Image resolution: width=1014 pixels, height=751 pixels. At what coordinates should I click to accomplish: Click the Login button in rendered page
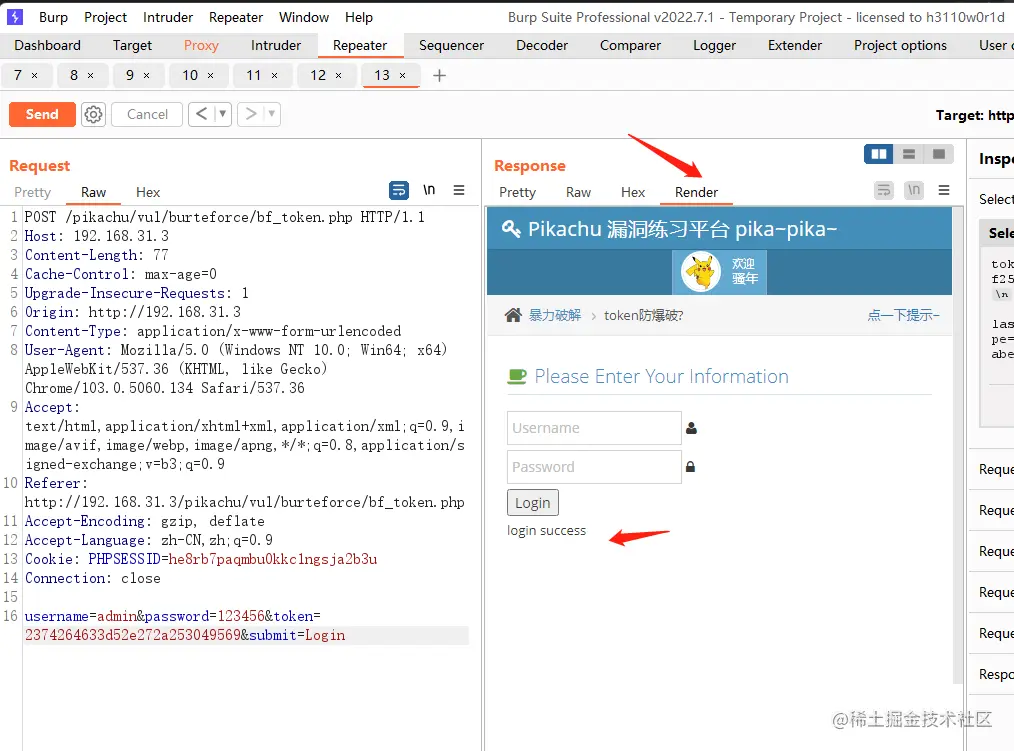tap(533, 503)
